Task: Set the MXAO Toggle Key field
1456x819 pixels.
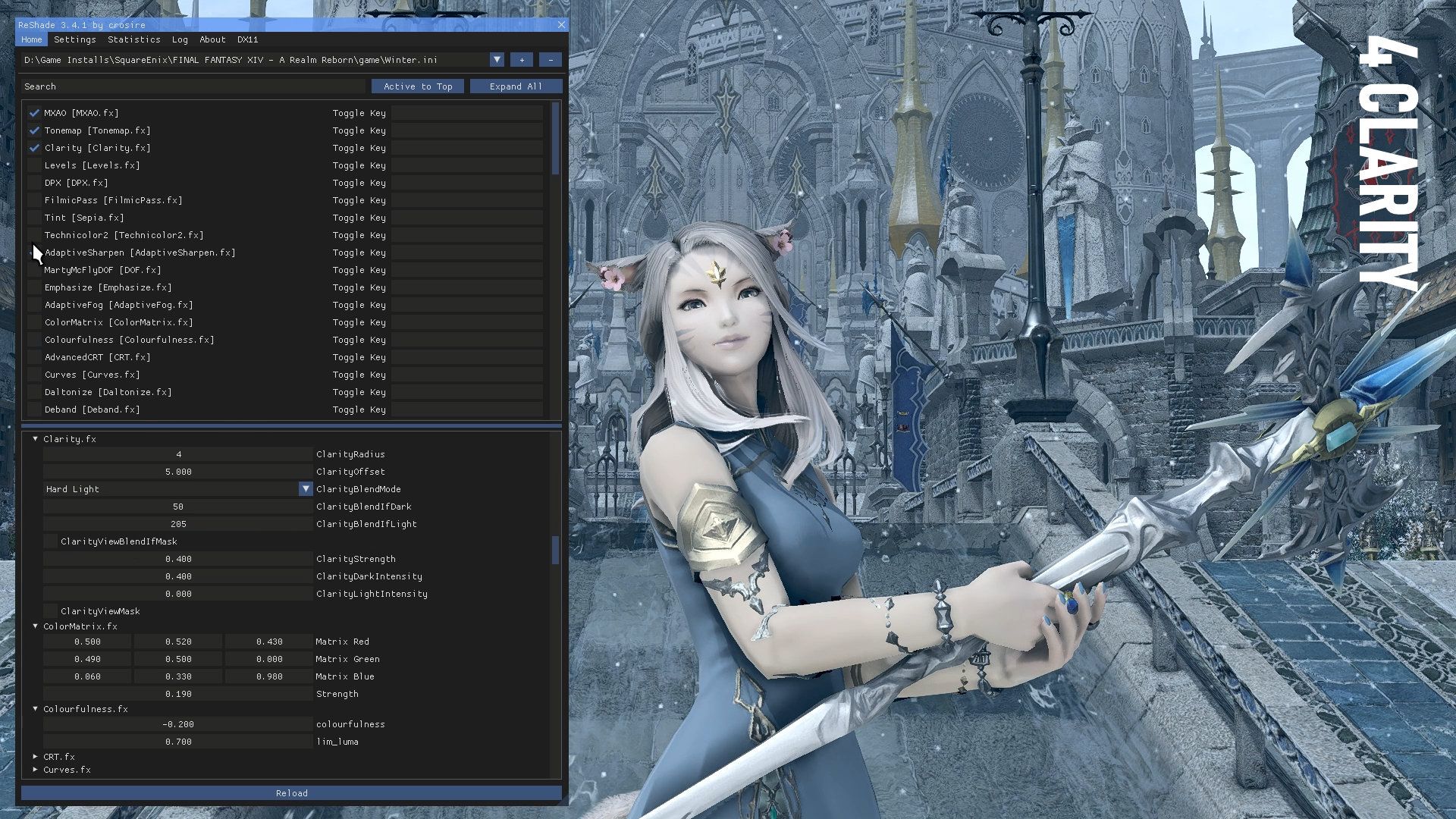Action: (467, 113)
